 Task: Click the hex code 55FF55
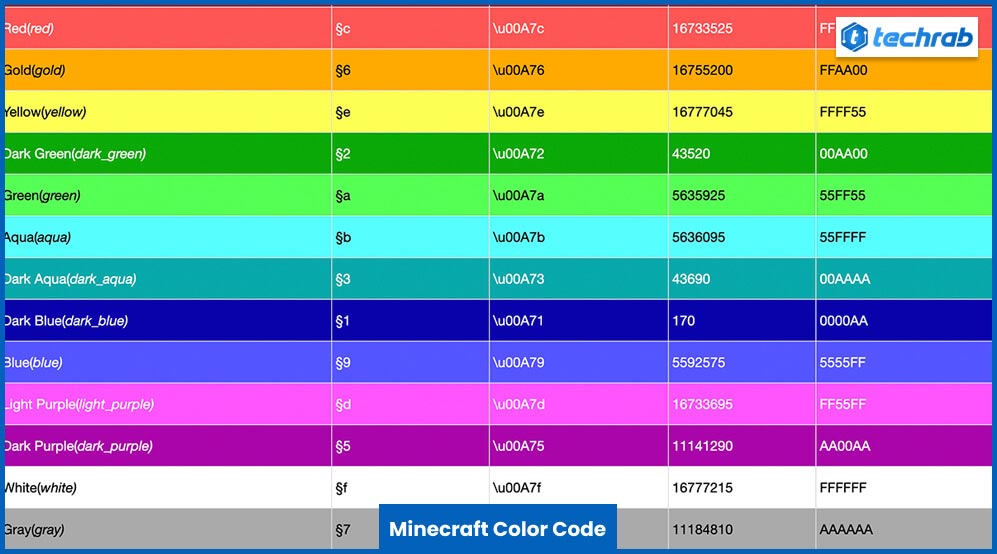click(842, 196)
